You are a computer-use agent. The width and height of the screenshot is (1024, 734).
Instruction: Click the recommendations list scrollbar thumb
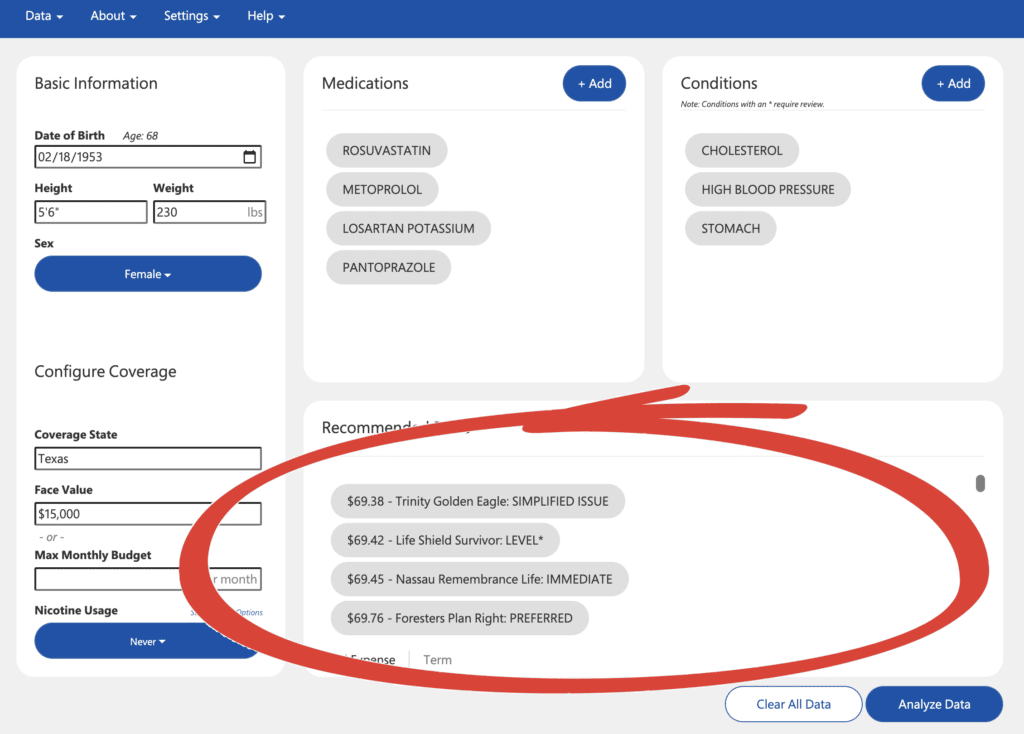click(x=980, y=483)
